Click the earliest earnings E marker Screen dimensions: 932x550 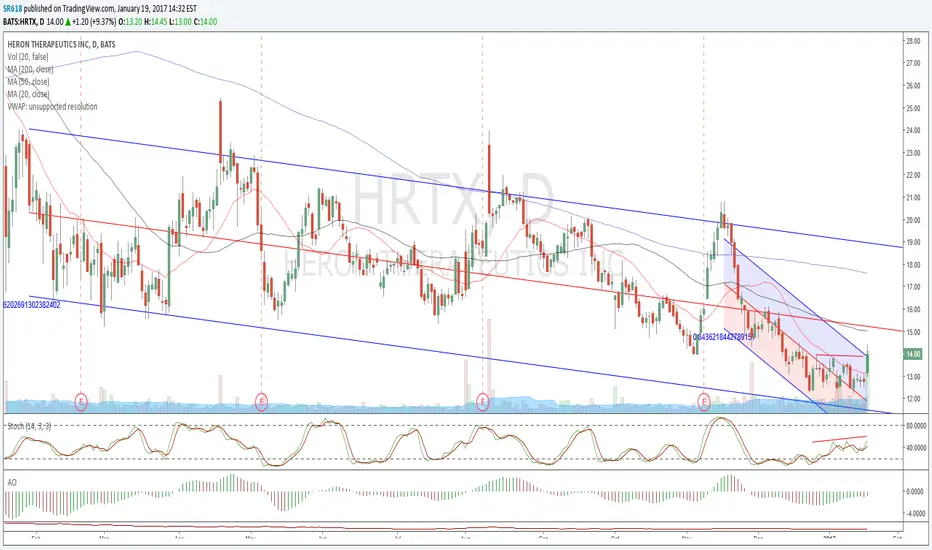(81, 402)
